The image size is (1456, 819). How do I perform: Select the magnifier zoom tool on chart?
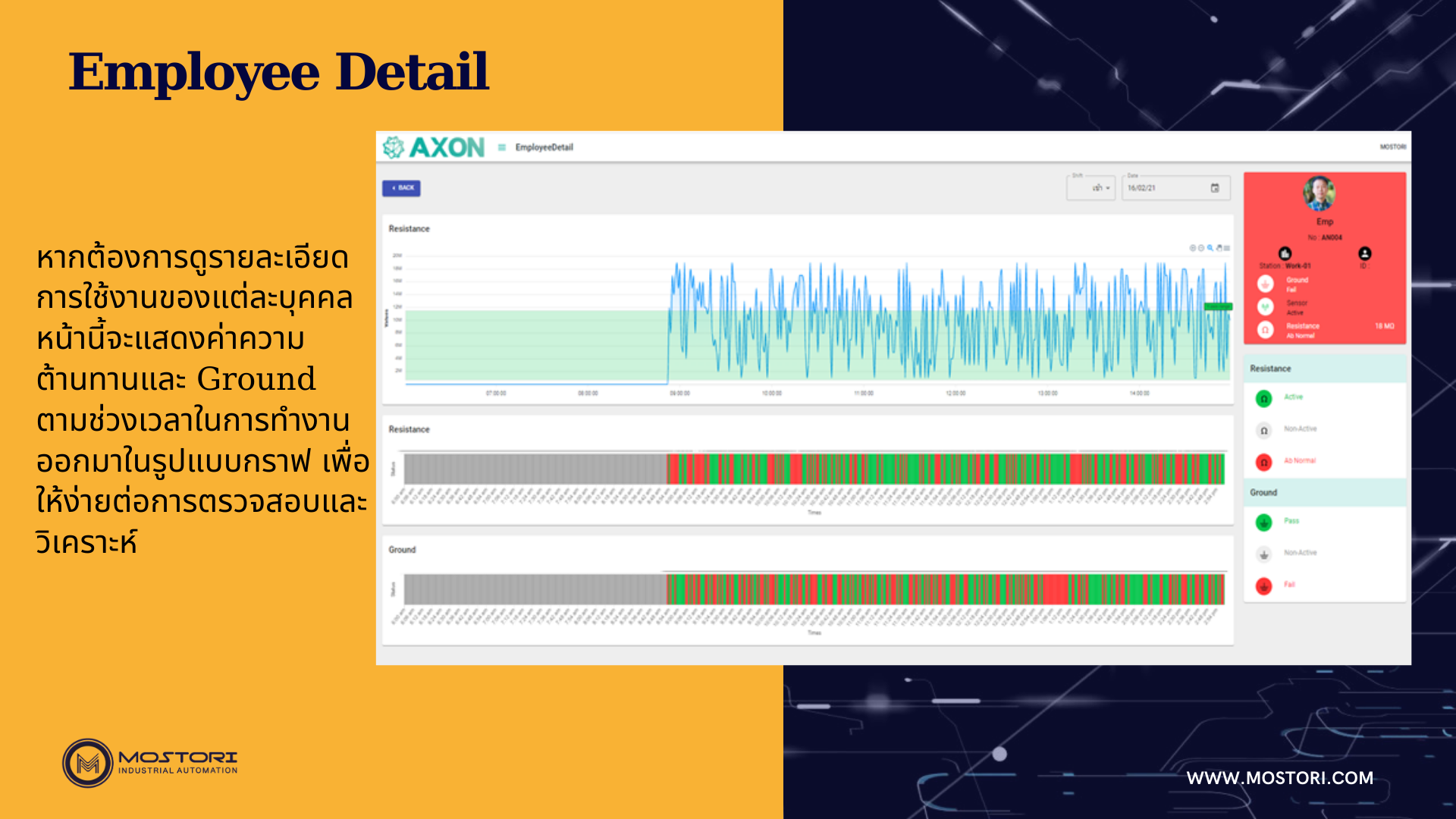pos(1210,248)
